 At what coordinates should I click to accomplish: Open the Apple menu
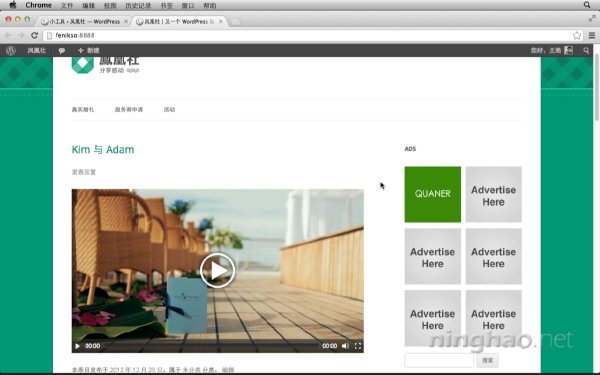point(13,5)
